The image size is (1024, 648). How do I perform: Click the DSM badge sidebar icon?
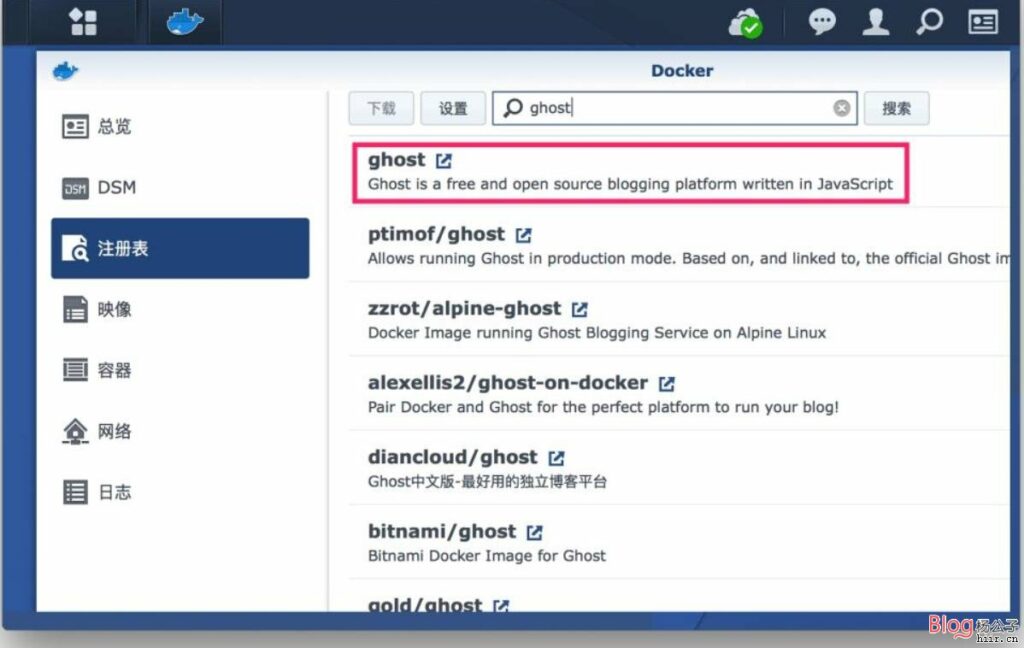click(75, 189)
